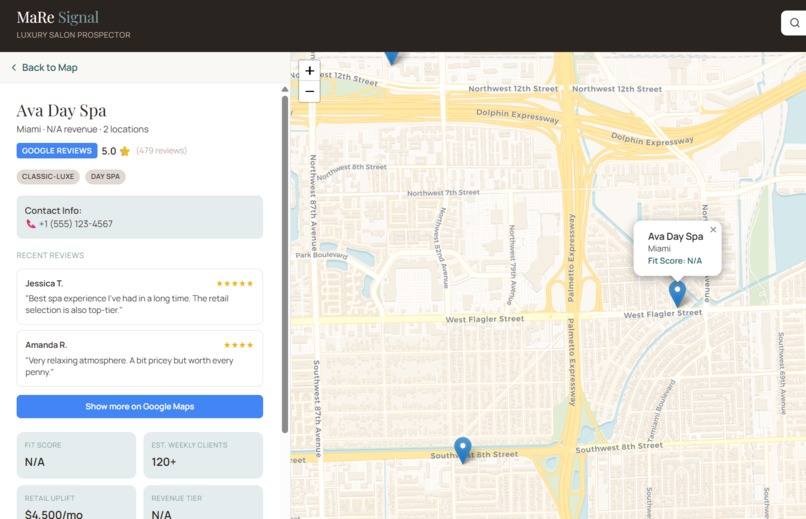806x519 pixels.
Task: Select the map pin on Southwest 8th Street
Action: 463,450
